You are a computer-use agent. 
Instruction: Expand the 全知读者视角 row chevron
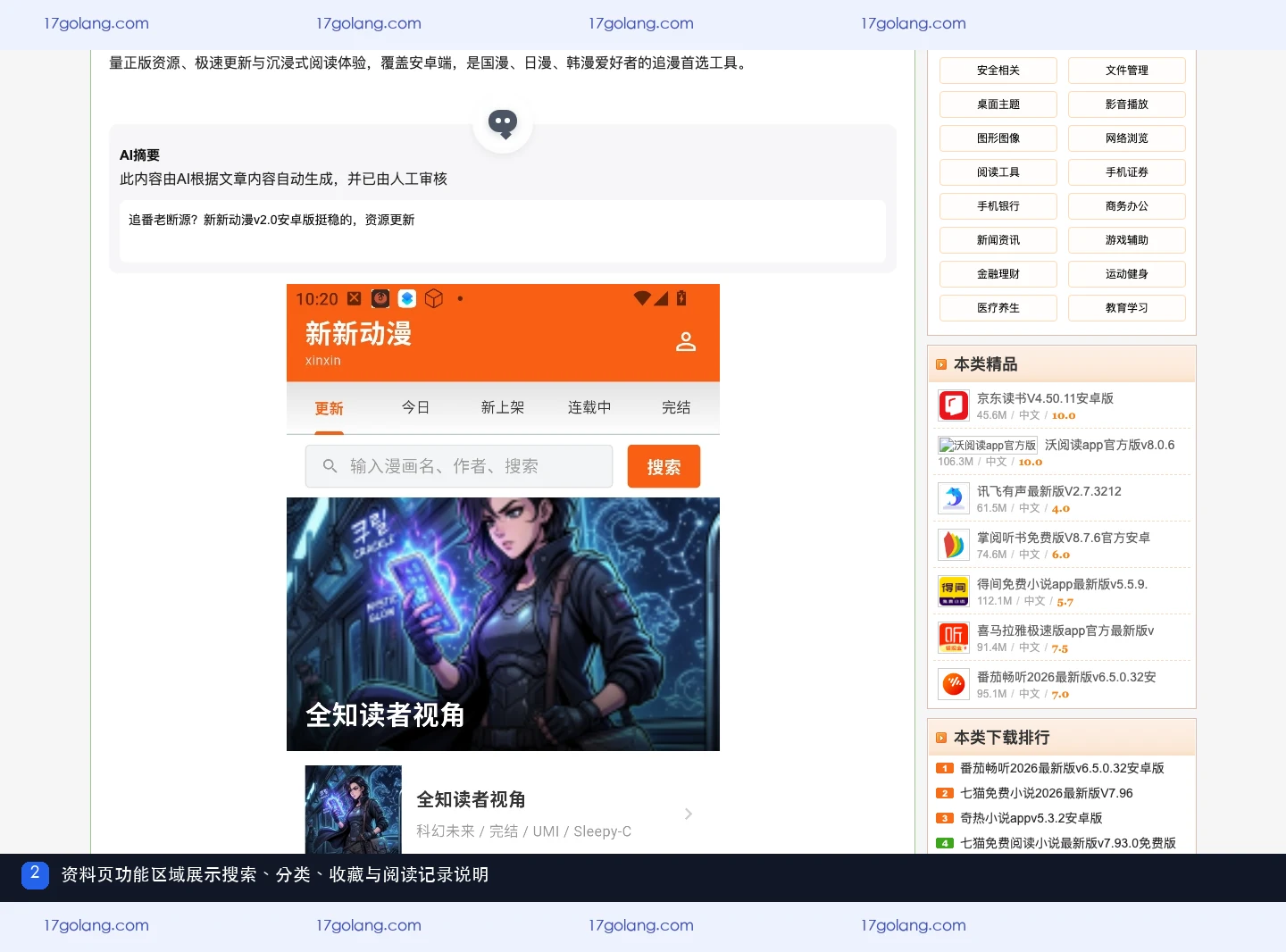[689, 814]
